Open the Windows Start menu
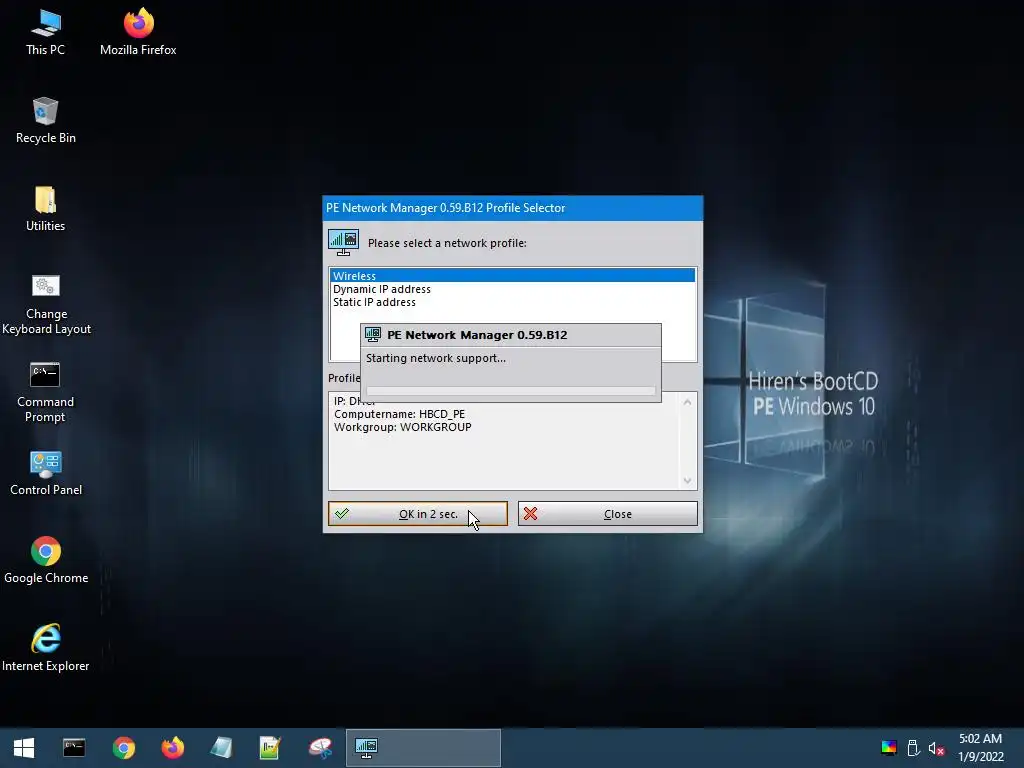Image resolution: width=1024 pixels, height=768 pixels. (x=24, y=748)
